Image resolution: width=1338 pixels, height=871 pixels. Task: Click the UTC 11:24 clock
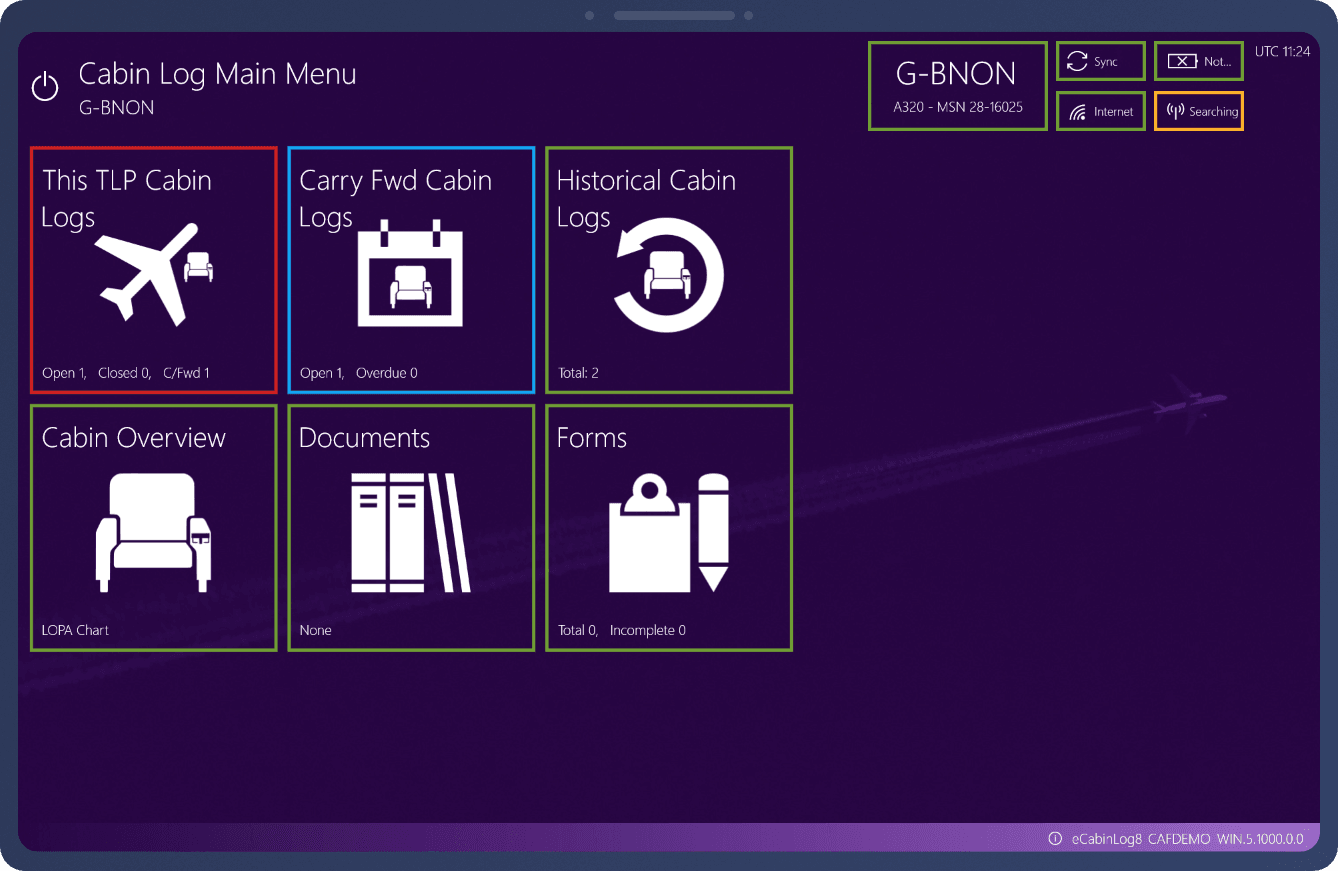pyautogui.click(x=1282, y=51)
